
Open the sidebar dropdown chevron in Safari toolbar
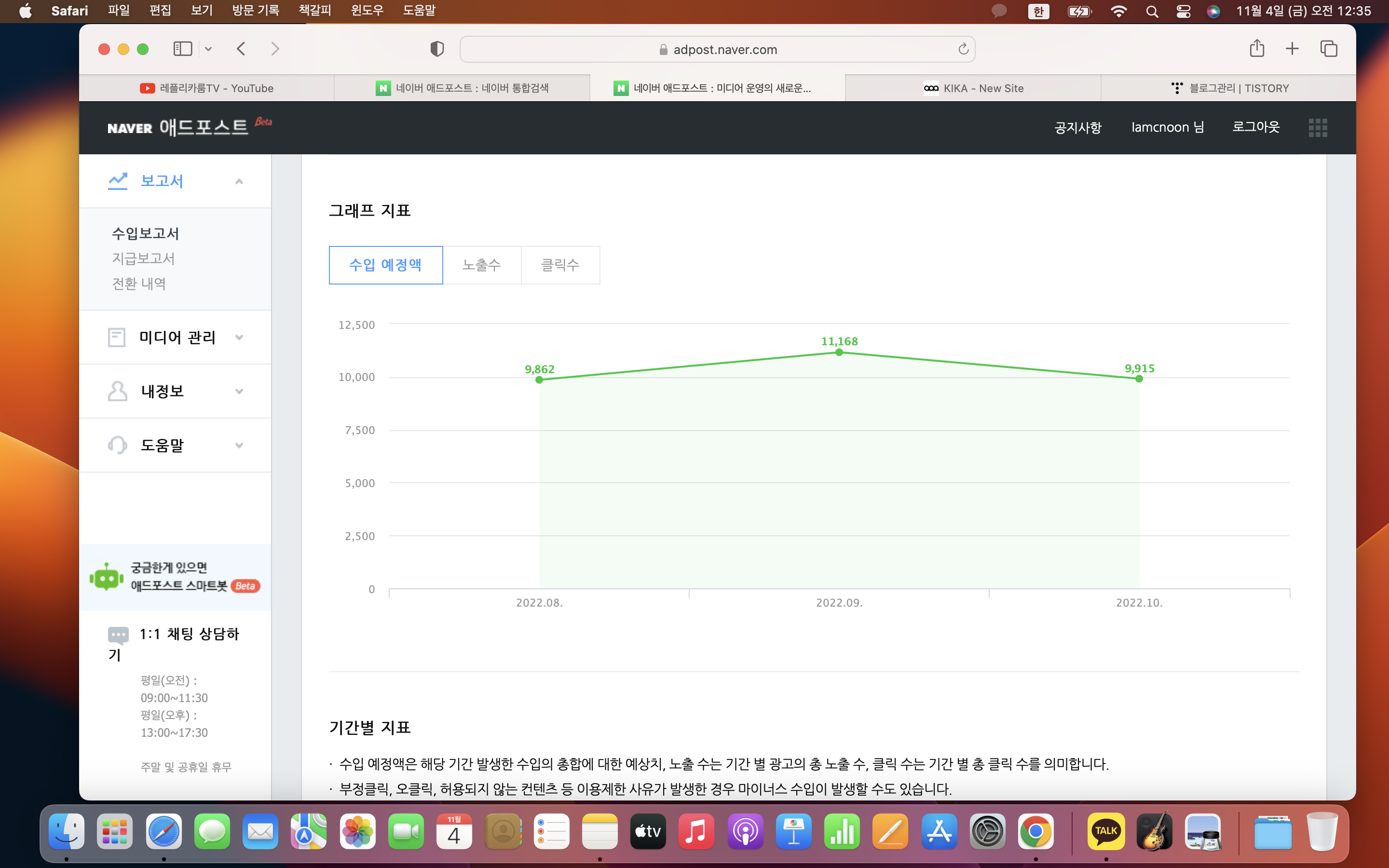click(x=208, y=49)
